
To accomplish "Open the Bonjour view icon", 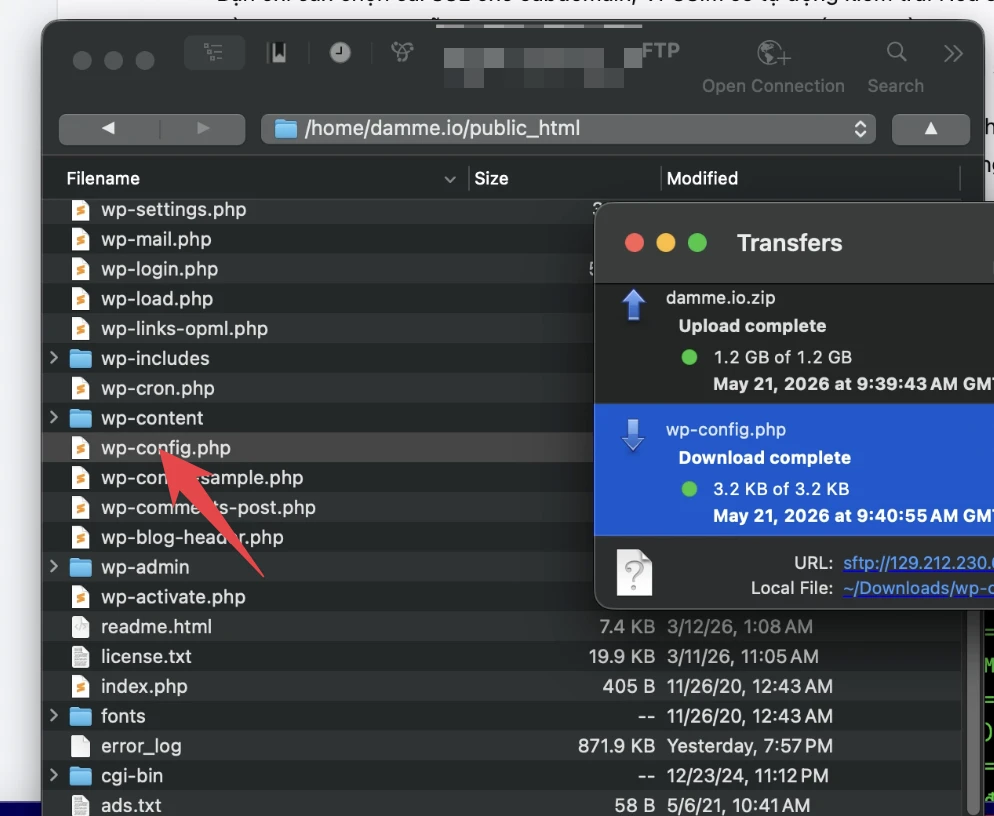I will coord(403,52).
